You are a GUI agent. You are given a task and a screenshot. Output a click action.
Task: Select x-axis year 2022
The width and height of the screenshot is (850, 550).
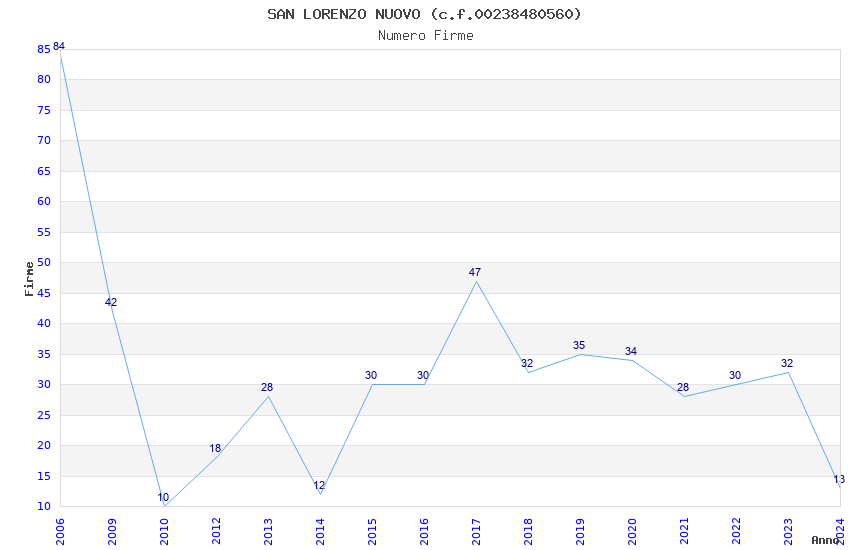(736, 531)
